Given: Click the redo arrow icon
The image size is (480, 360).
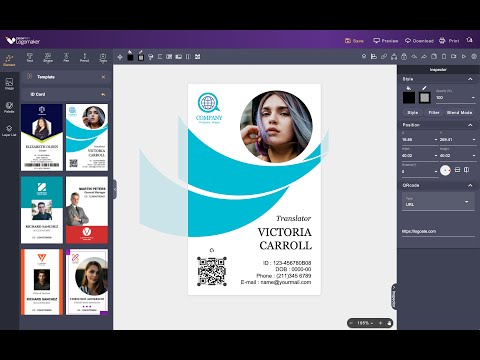Looking at the screenshot, I should [x=424, y=57].
